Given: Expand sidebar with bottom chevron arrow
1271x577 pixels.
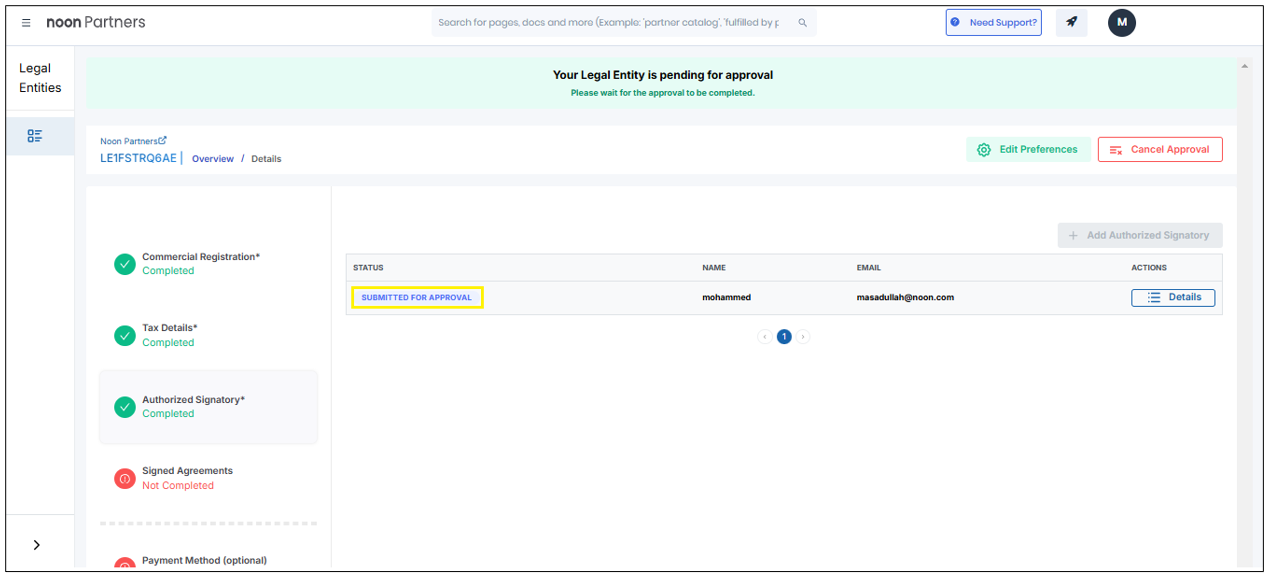Looking at the screenshot, I should [37, 545].
